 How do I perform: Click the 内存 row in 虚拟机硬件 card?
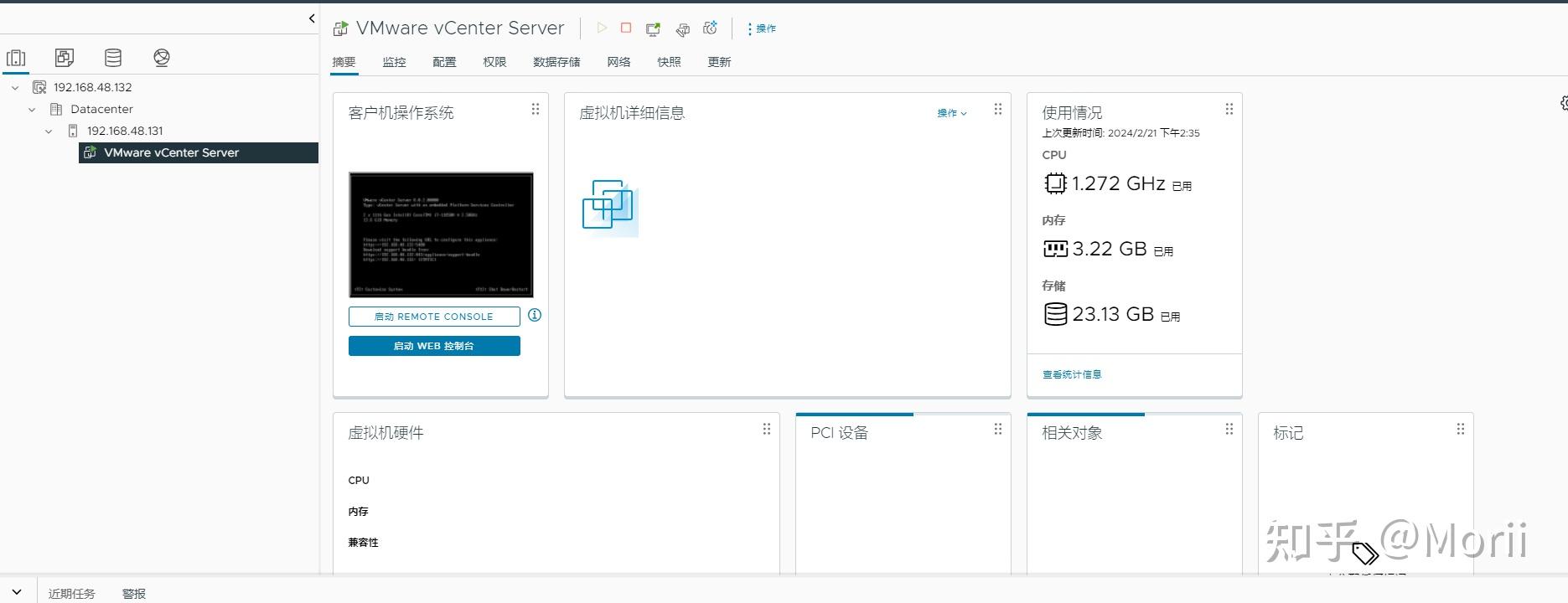pos(358,512)
